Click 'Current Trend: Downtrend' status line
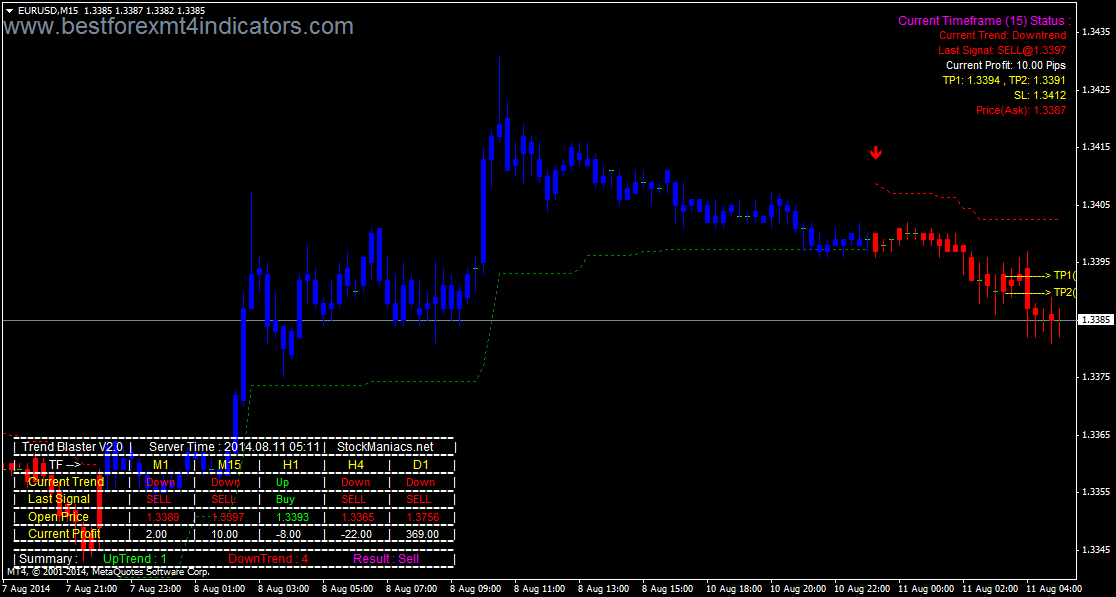 coord(1003,35)
